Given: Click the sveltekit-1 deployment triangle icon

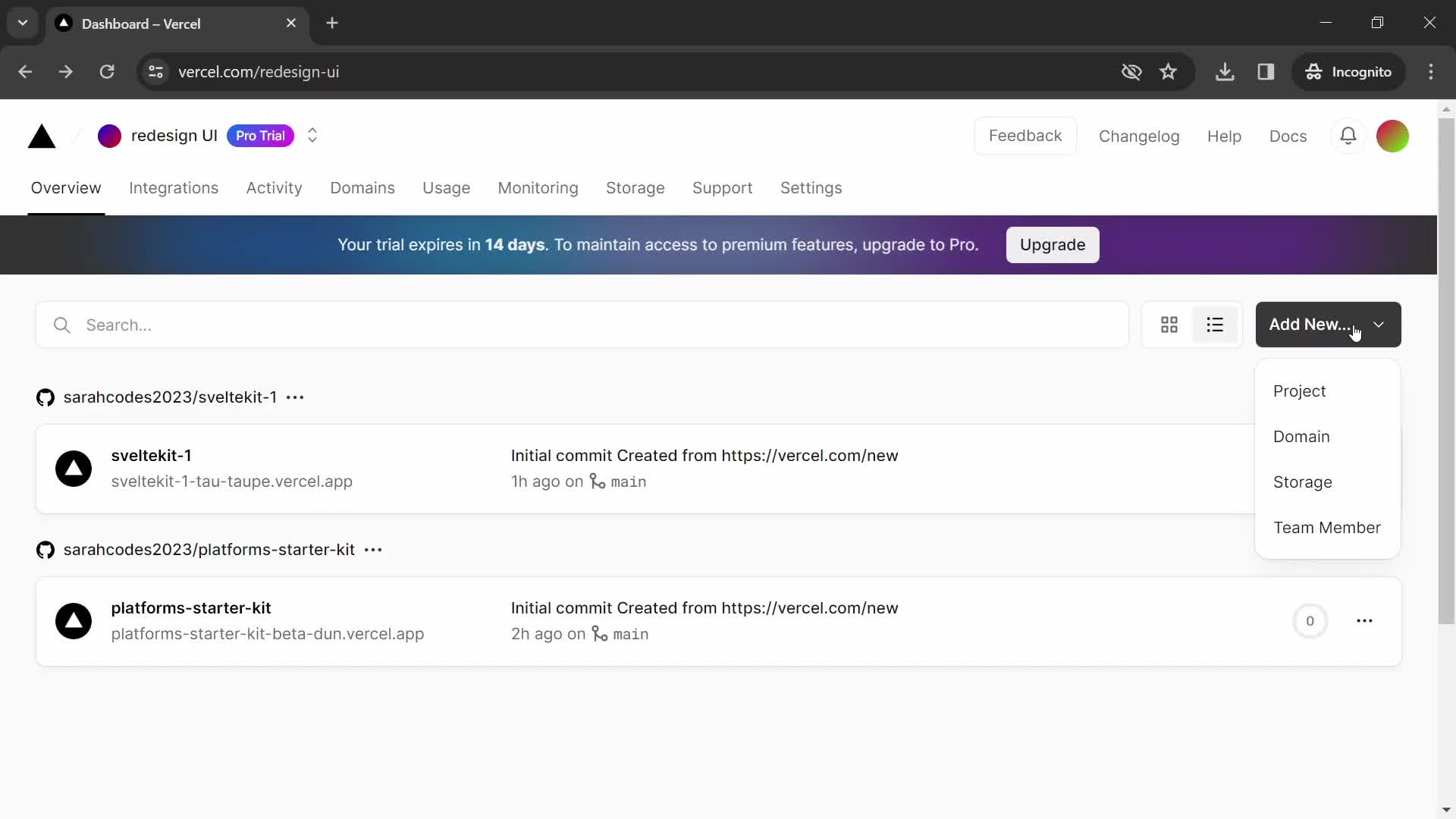Looking at the screenshot, I should [x=74, y=468].
